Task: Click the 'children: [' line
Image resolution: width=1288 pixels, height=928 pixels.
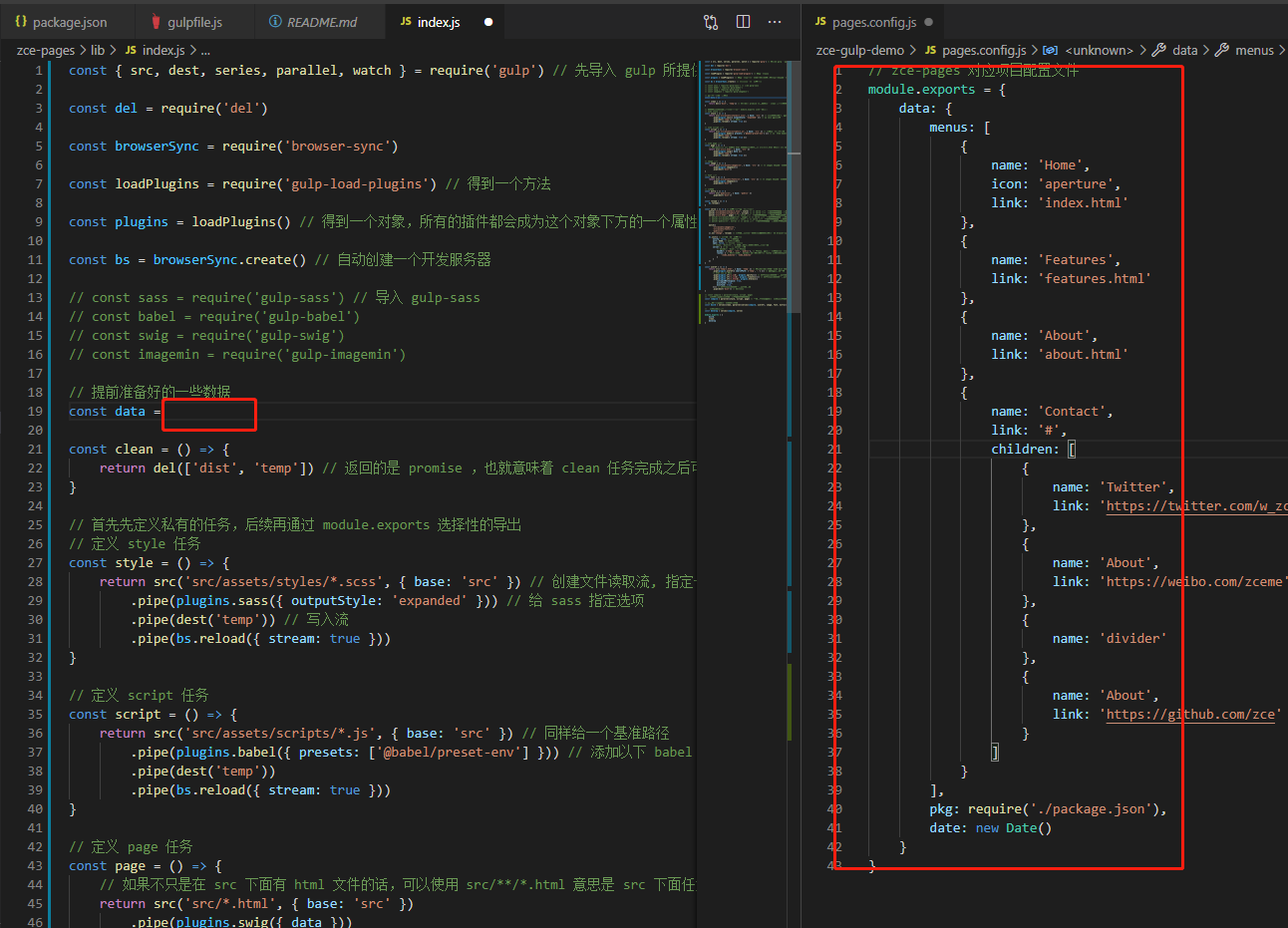Action: pyautogui.click(x=1033, y=450)
